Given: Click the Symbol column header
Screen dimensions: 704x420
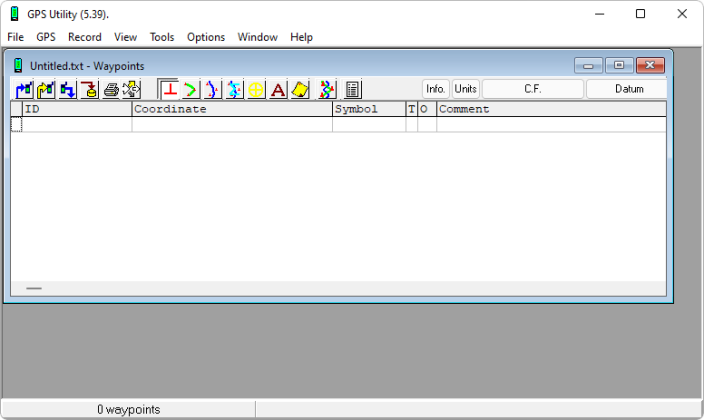Looking at the screenshot, I should point(369,109).
